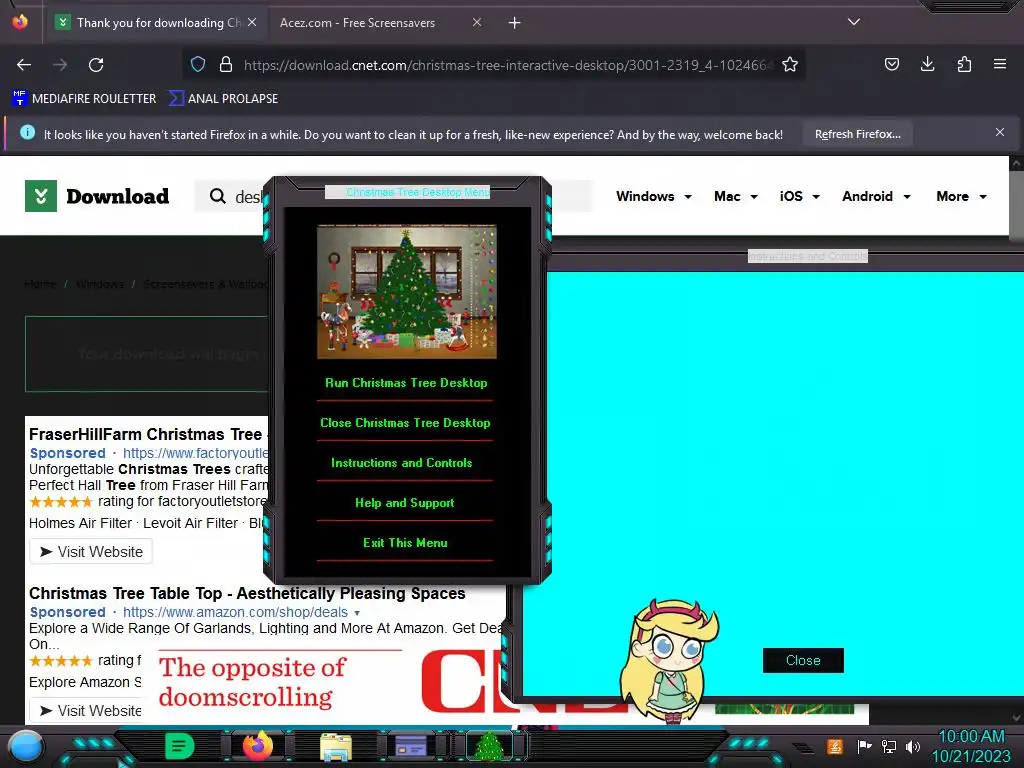1024x768 pixels.
Task: Open the Start orb in the taskbar
Action: [26, 748]
